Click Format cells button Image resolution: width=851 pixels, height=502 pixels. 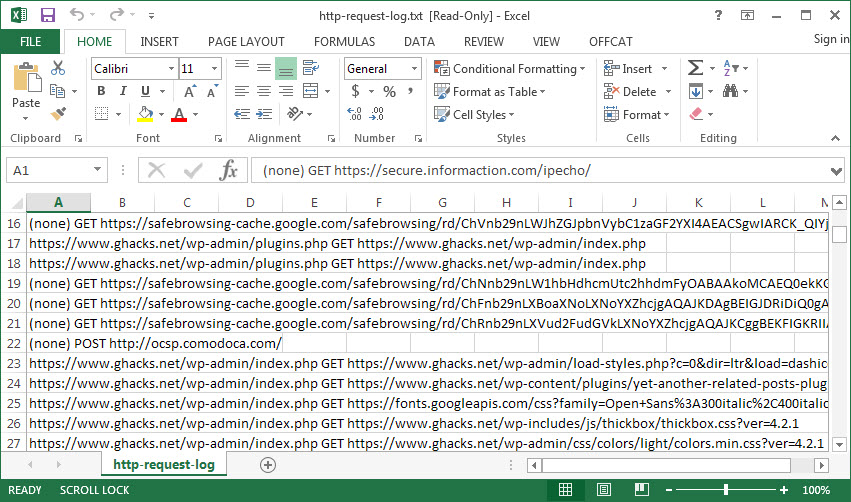tap(637, 115)
